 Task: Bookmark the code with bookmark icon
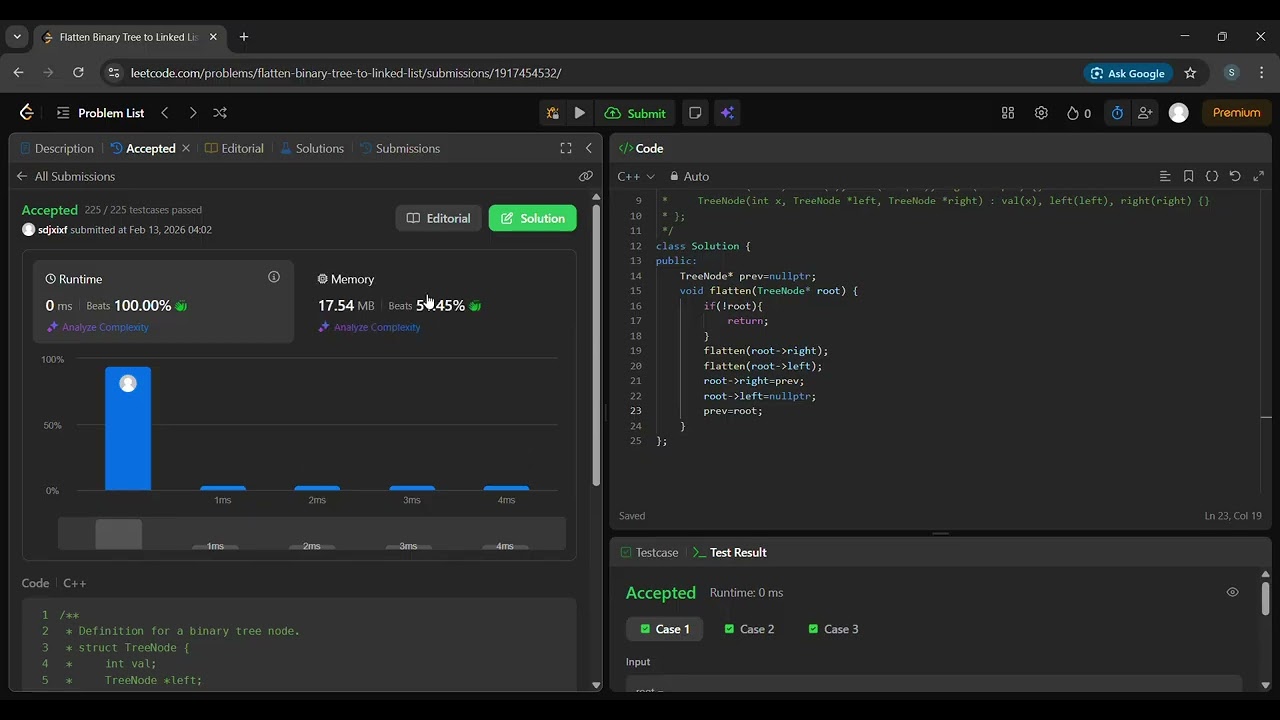1188,176
